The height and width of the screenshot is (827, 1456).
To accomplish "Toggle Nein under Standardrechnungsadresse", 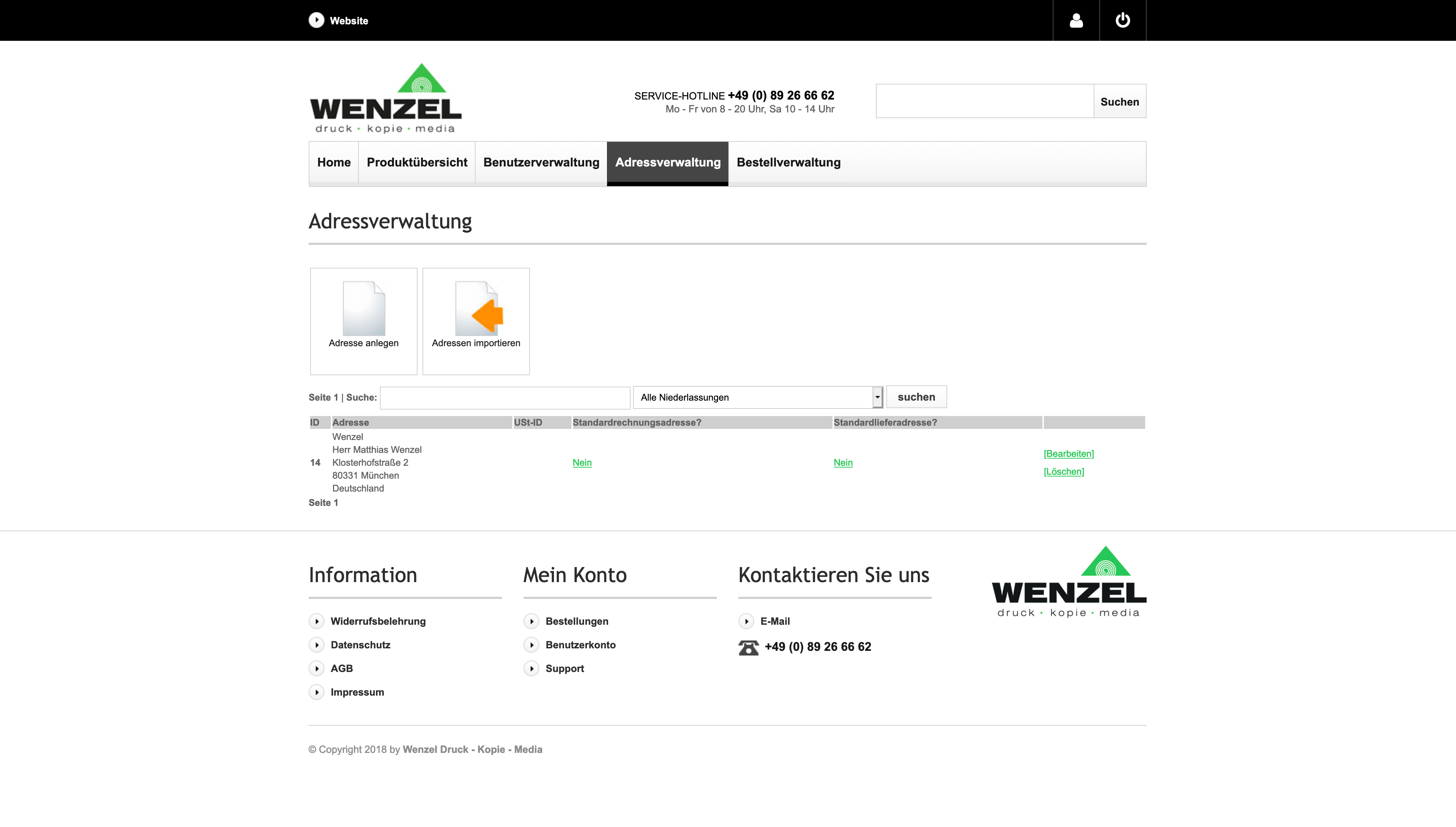I will tap(582, 462).
